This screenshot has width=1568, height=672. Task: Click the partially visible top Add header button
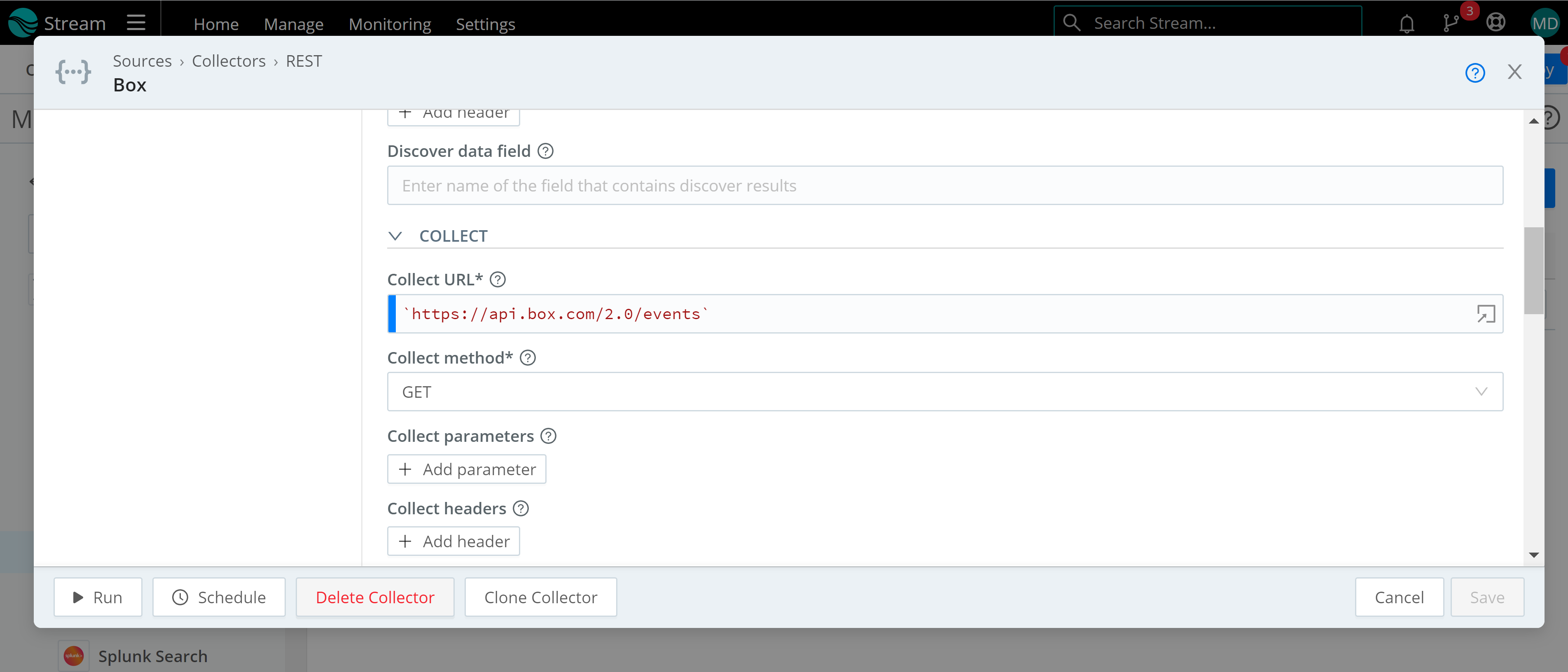453,117
